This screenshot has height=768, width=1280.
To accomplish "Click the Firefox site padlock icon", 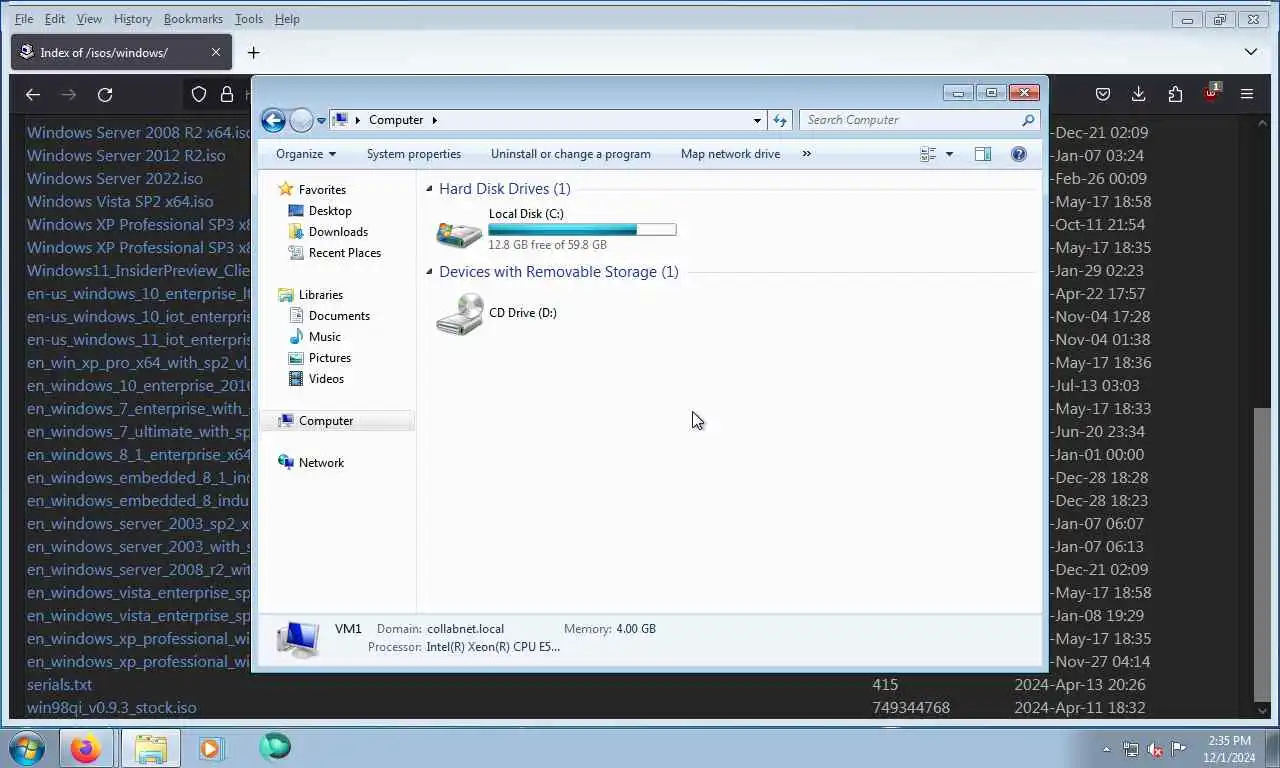I will click(x=227, y=94).
